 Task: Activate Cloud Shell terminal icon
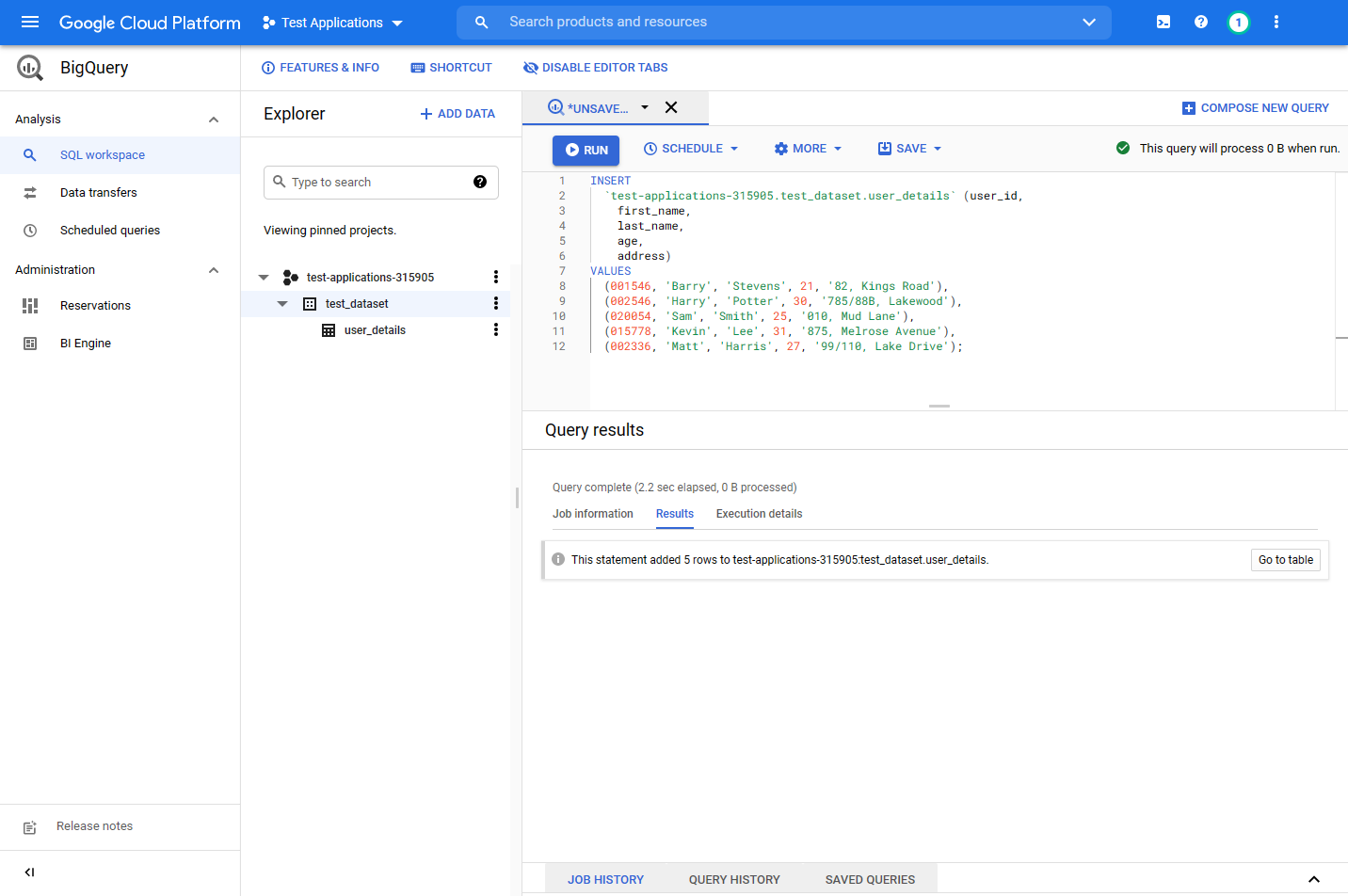pyautogui.click(x=1163, y=22)
